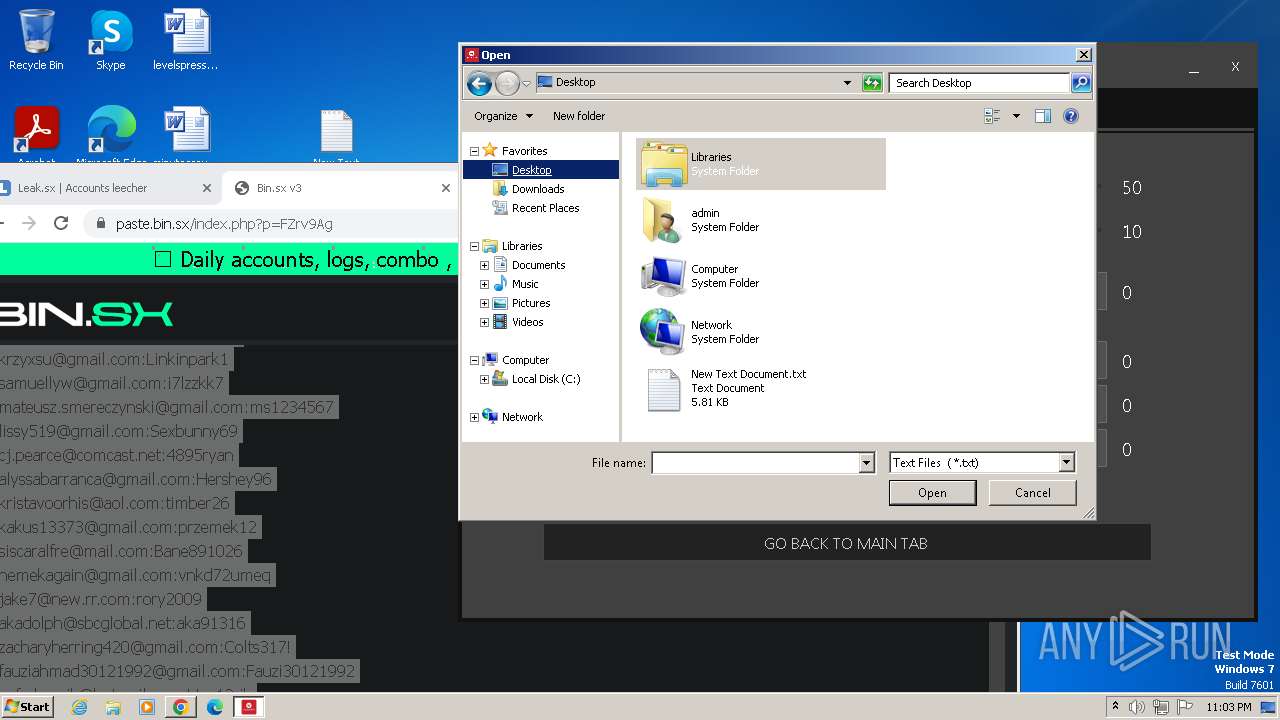The image size is (1280, 720).
Task: Launch Skype from the desktop shortcut
Action: (x=110, y=40)
